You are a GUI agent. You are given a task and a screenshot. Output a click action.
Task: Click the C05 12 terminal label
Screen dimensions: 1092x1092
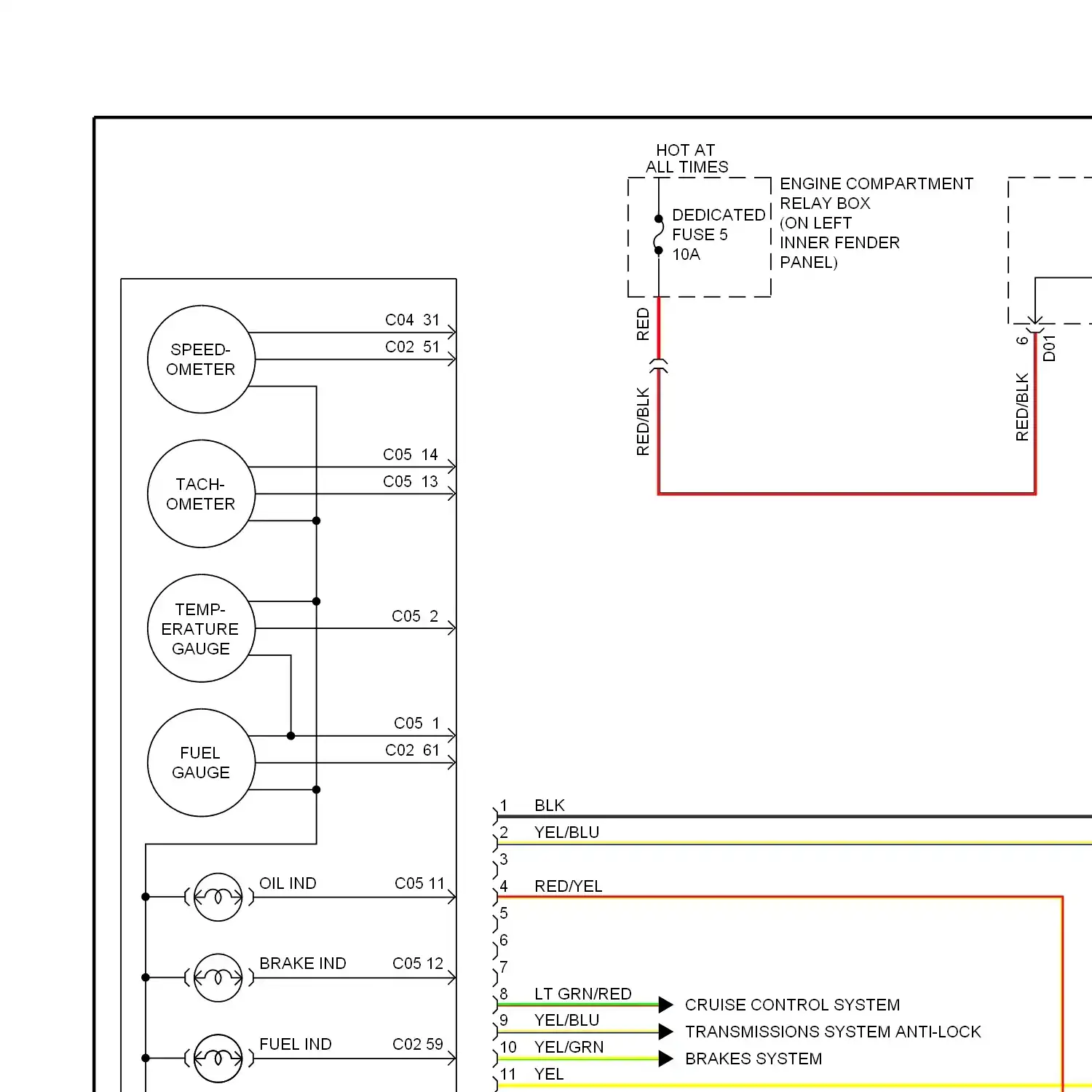418,963
